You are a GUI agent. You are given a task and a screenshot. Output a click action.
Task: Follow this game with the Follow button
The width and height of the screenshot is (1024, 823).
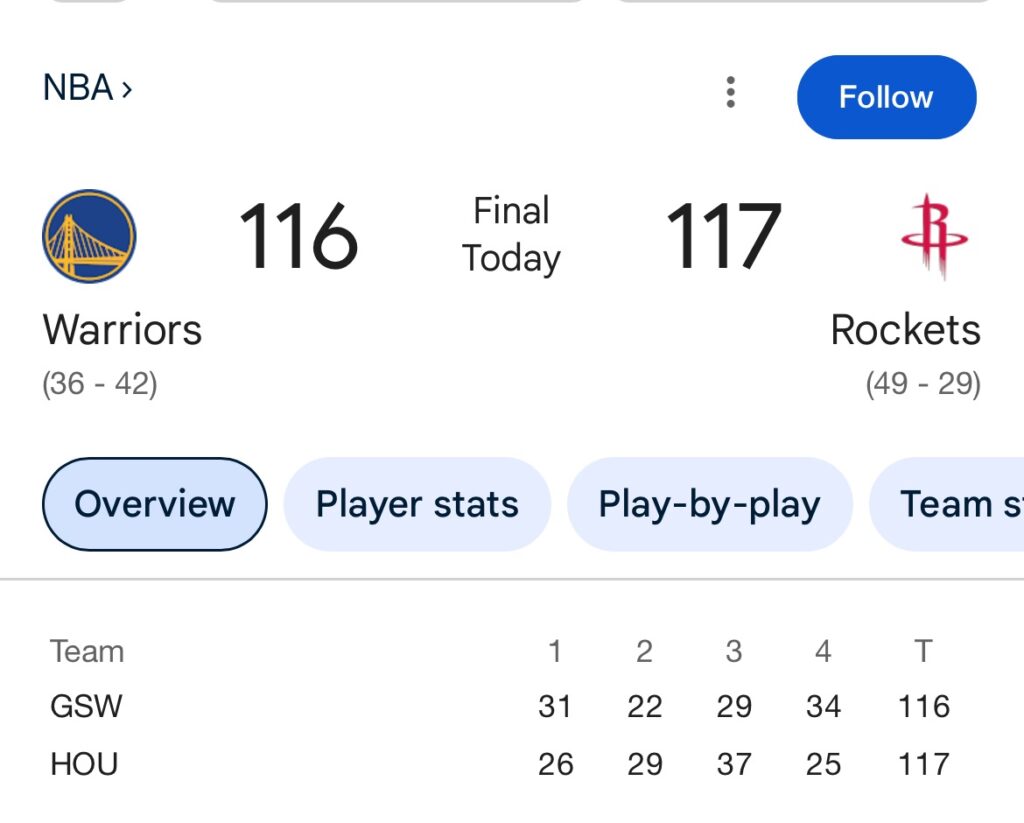(x=886, y=97)
